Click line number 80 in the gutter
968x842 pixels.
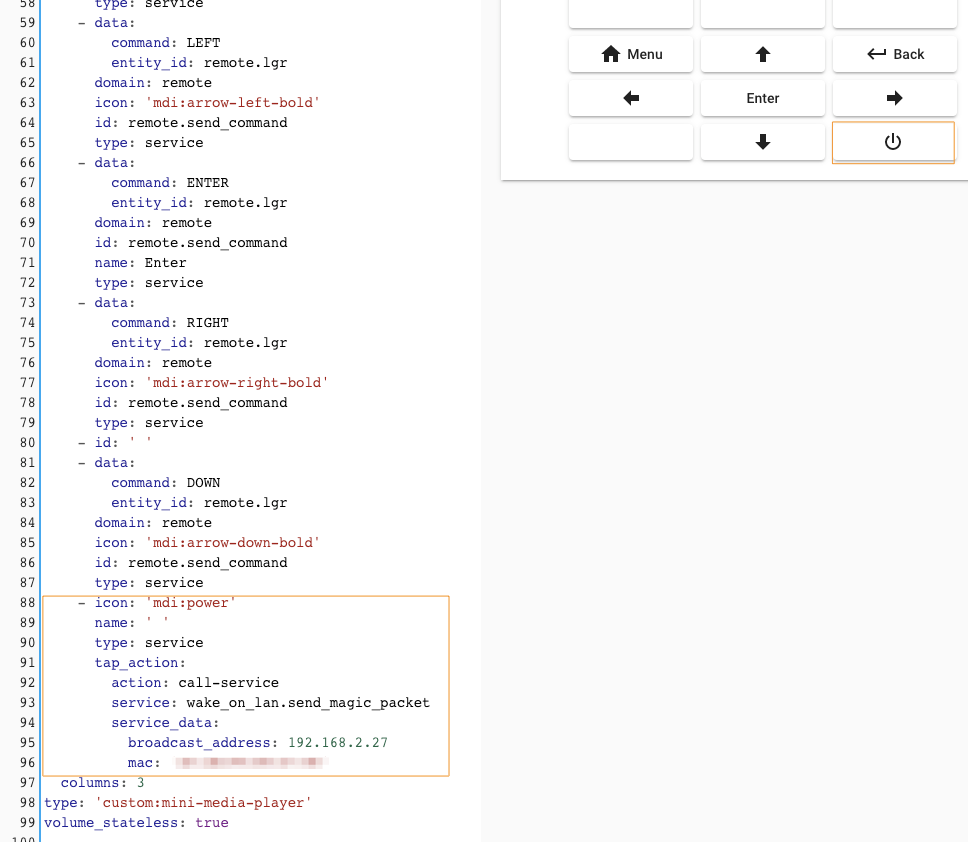27,443
